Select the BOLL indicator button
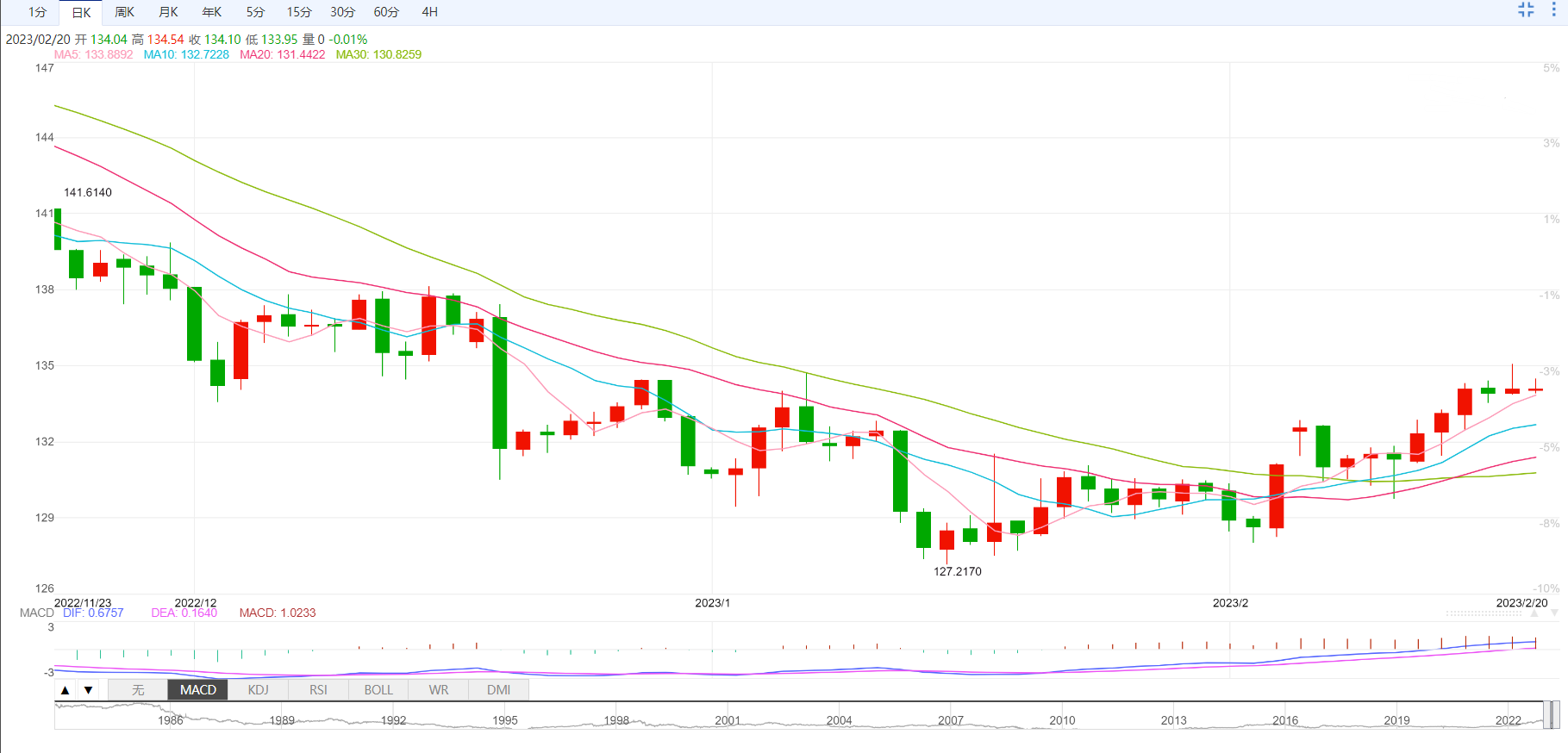The width and height of the screenshot is (1568, 753). [378, 690]
